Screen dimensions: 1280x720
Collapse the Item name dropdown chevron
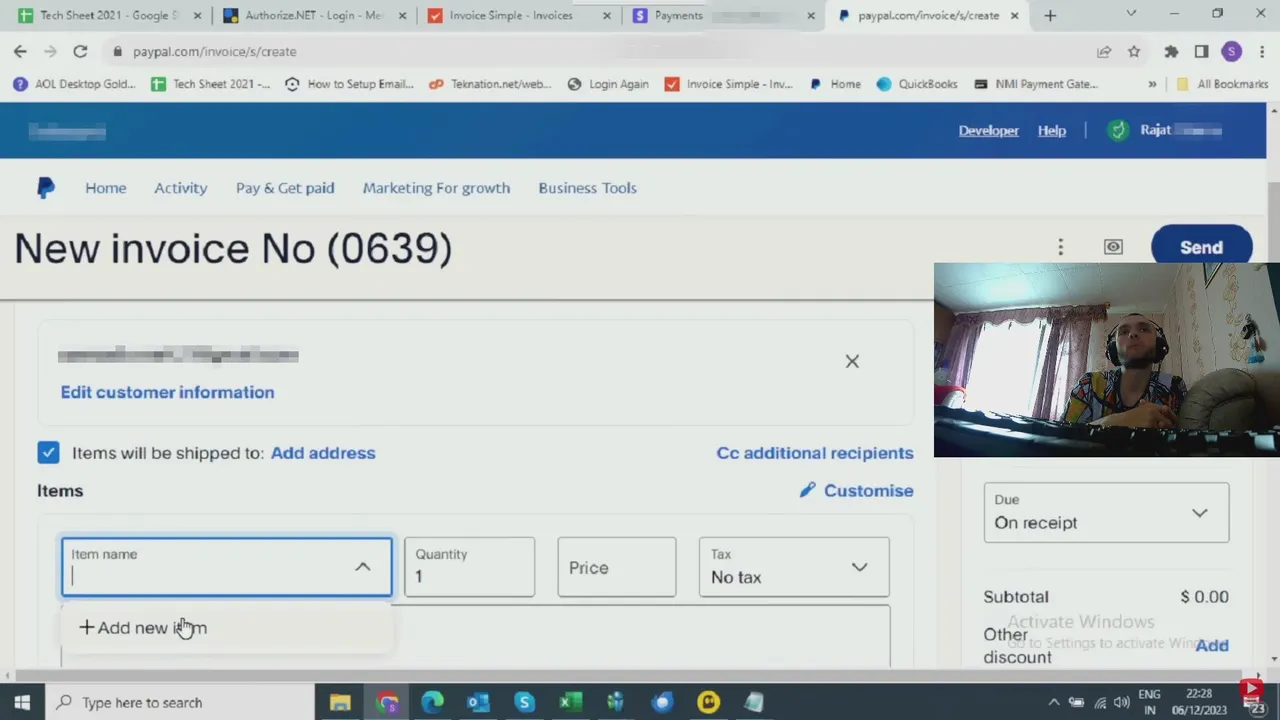362,567
